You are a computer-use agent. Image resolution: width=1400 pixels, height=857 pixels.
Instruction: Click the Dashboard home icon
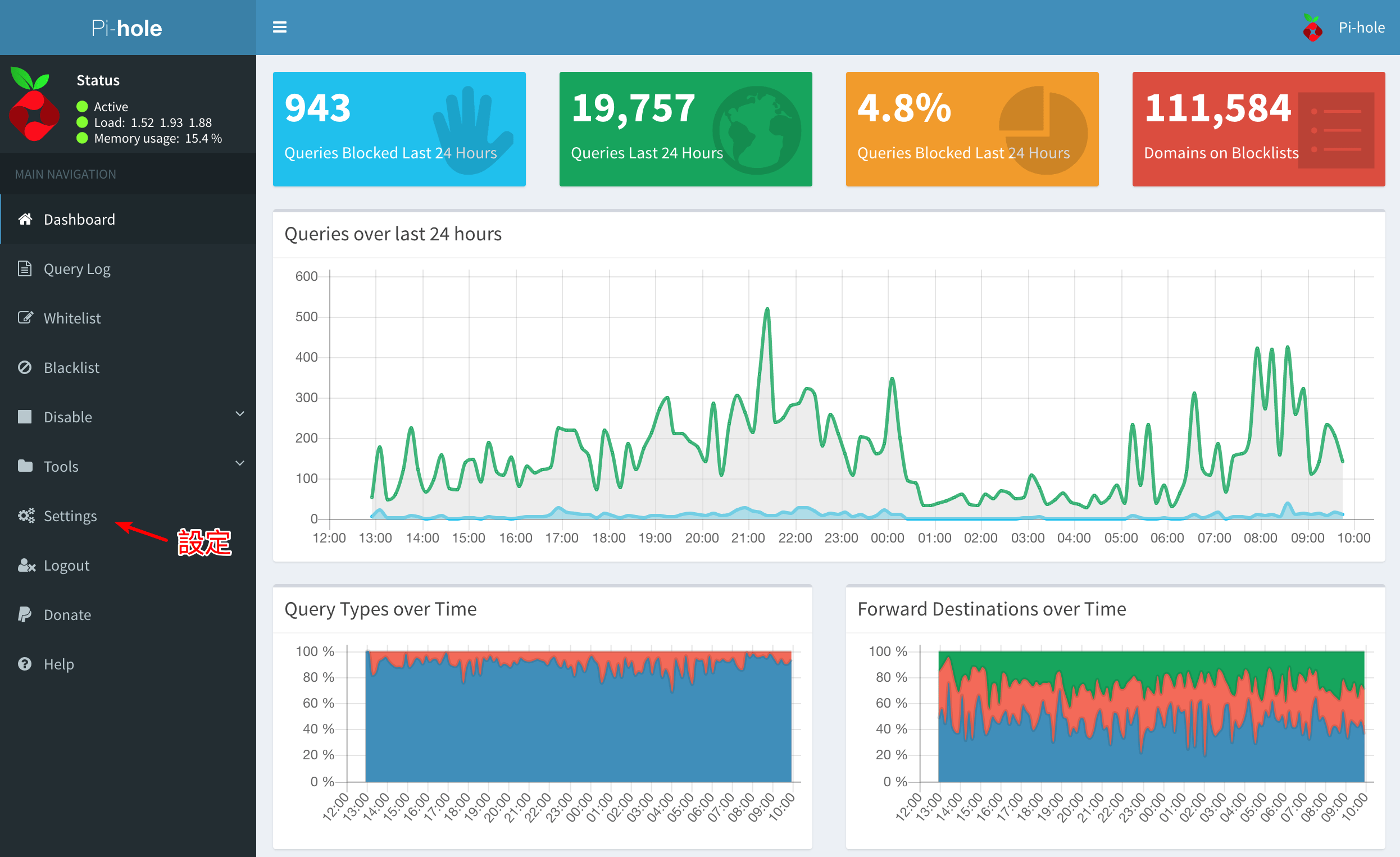[x=25, y=219]
